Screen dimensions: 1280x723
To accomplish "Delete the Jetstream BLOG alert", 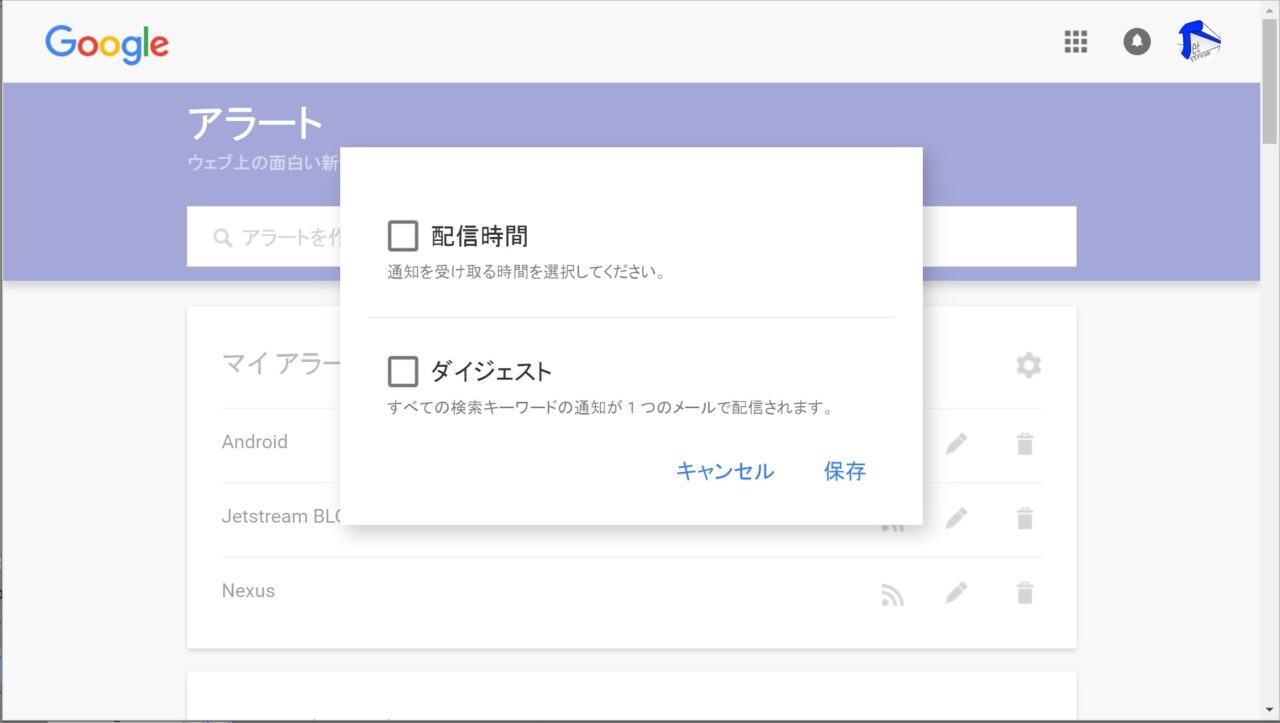I will pyautogui.click(x=1024, y=518).
